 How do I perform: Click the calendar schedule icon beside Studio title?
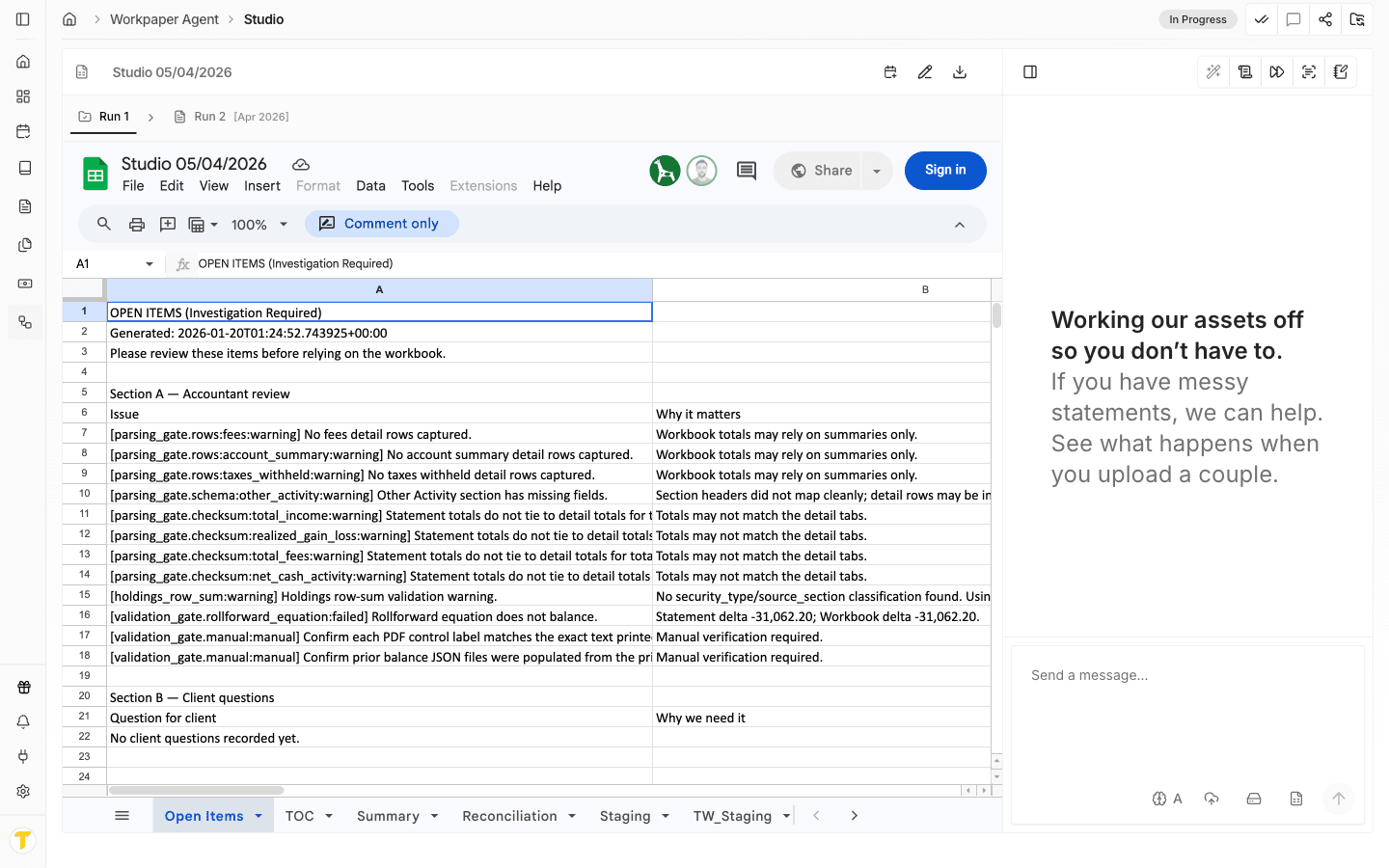pos(890,72)
